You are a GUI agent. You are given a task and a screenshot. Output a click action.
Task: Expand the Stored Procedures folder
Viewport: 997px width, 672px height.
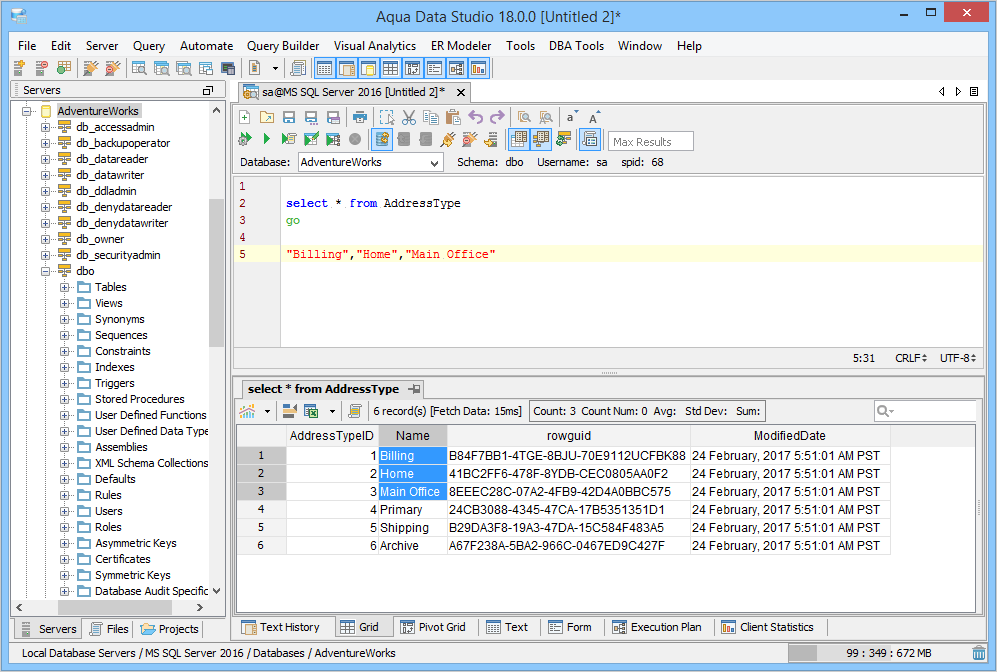coord(65,399)
